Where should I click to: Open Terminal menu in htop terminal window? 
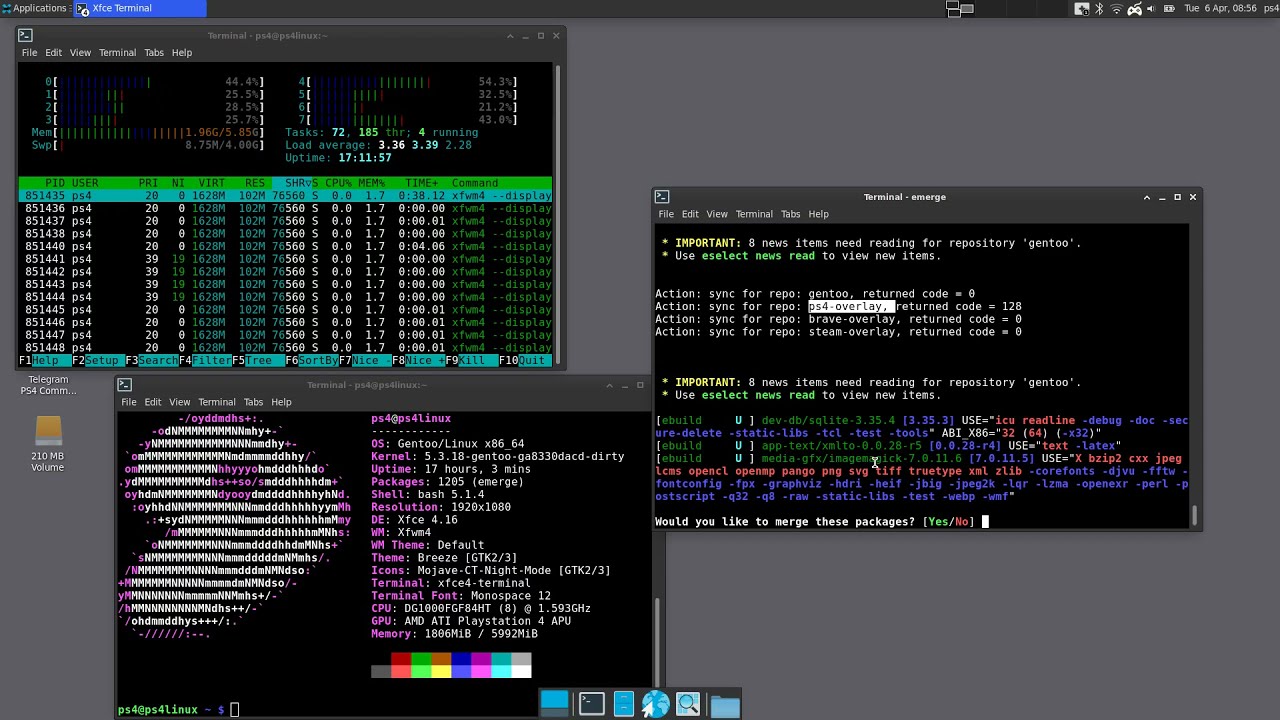tap(117, 53)
